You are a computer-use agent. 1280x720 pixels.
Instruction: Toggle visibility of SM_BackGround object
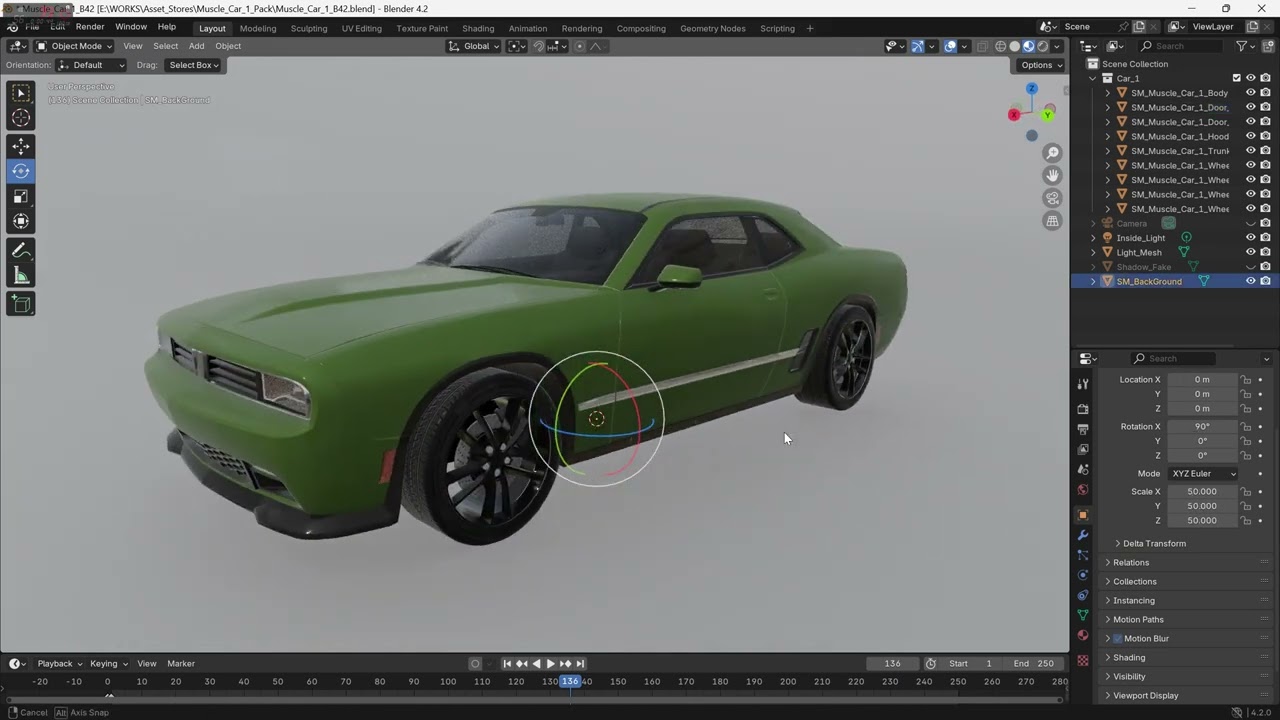tap(1250, 282)
